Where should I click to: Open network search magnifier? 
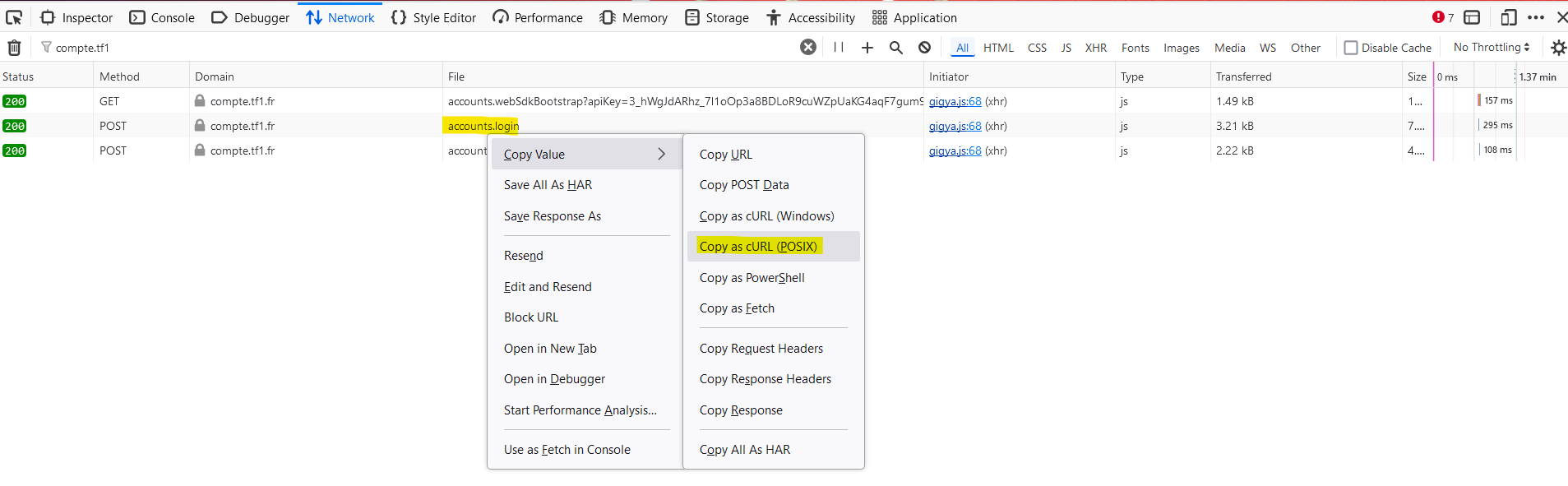point(895,48)
